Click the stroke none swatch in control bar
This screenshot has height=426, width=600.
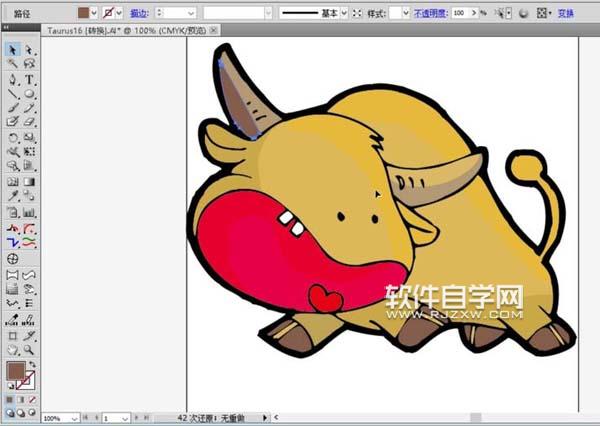[109, 13]
